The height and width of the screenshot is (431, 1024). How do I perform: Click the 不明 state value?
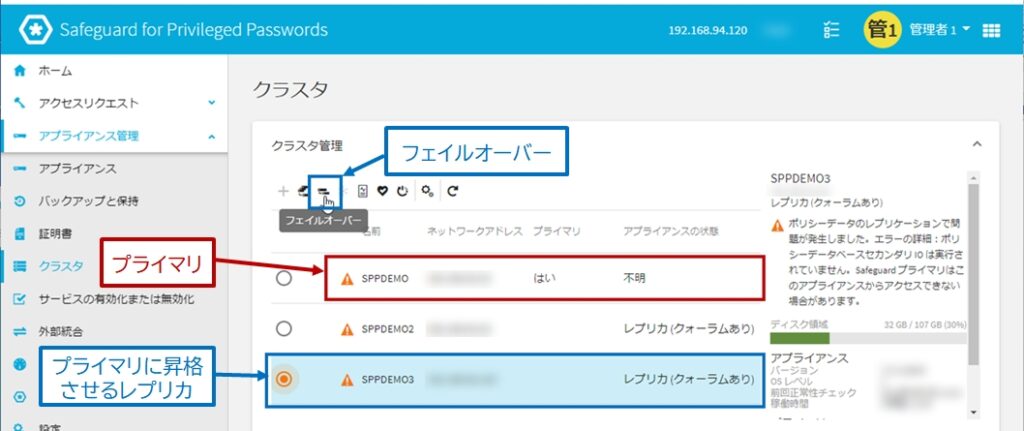pyautogui.click(x=634, y=279)
